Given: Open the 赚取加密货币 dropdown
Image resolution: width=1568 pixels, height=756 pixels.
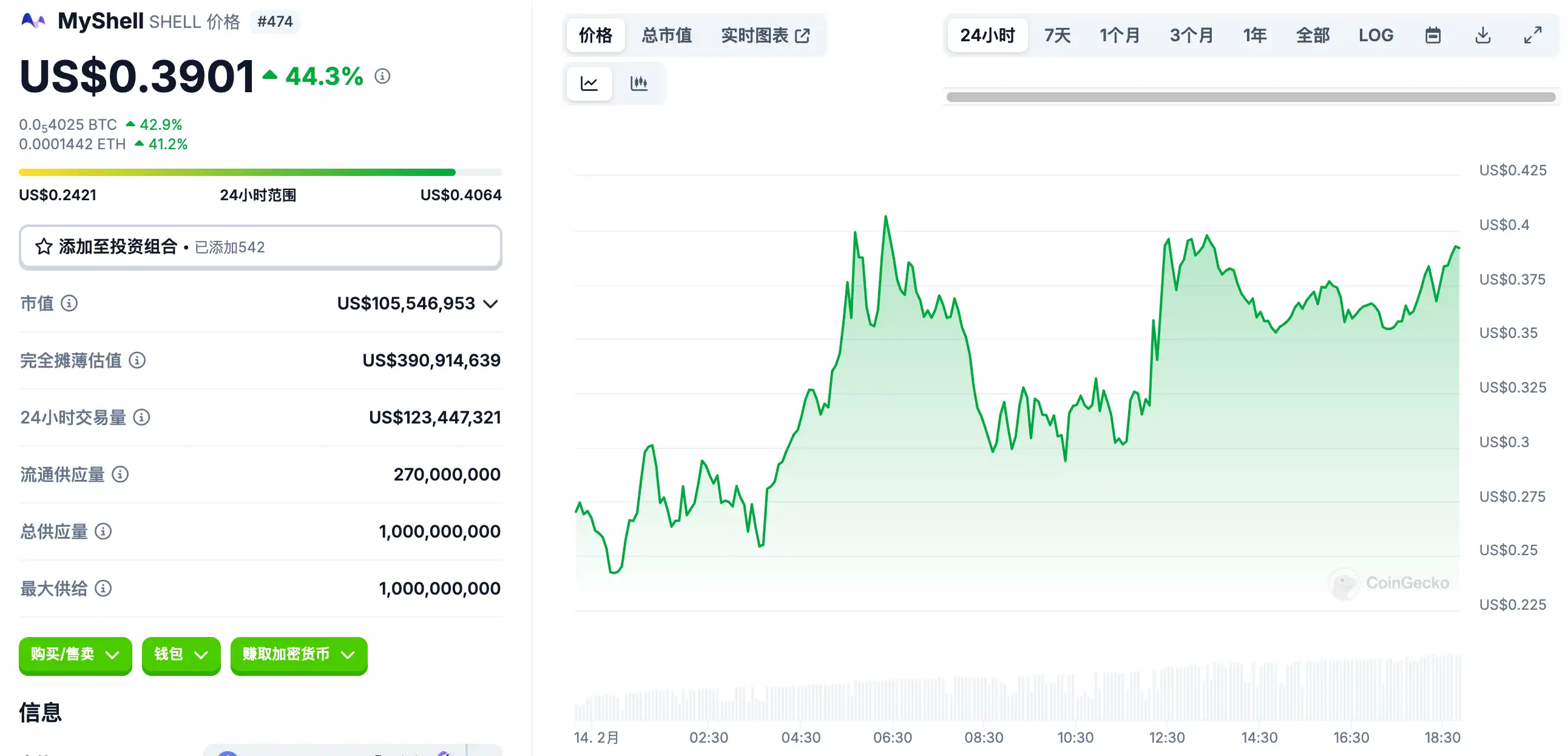Looking at the screenshot, I should [x=299, y=654].
